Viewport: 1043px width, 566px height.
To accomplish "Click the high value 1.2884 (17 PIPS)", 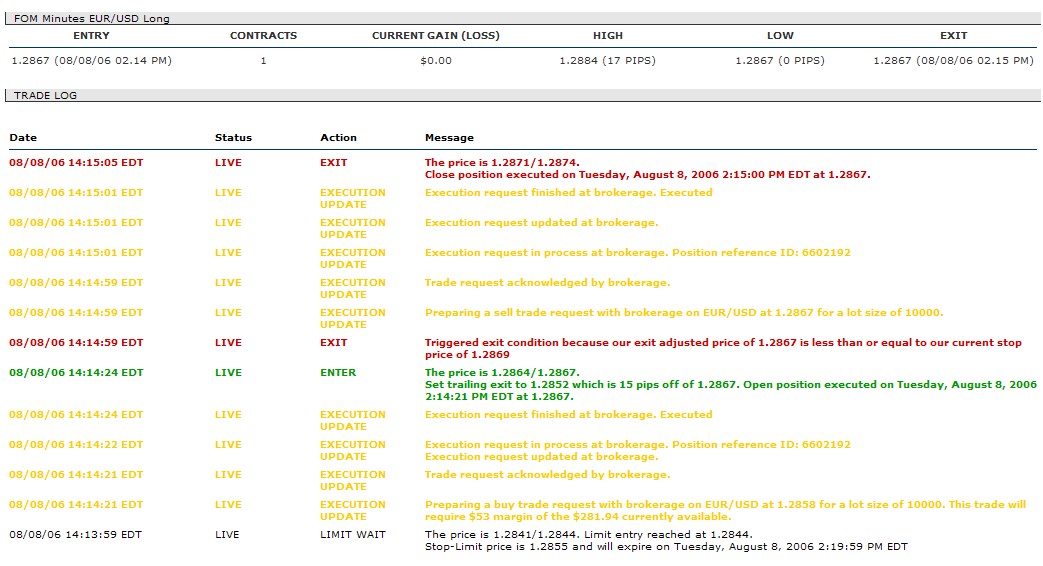I will 607,61.
